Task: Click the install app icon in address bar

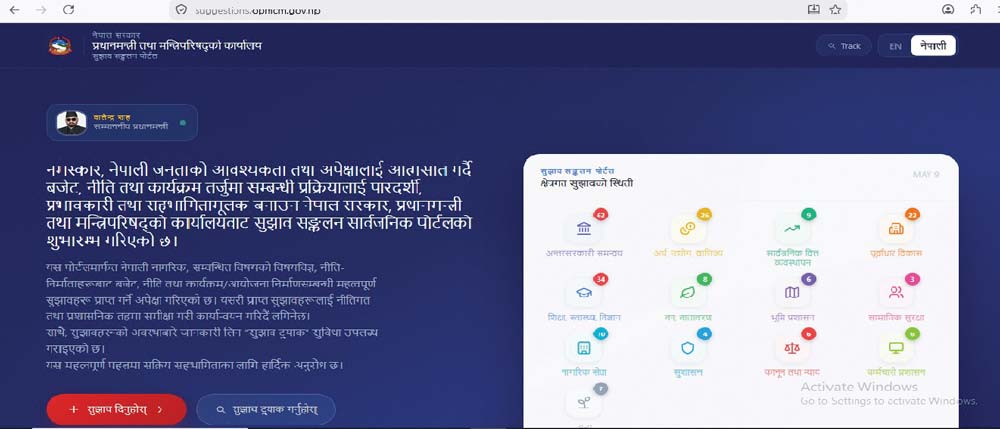Action: (813, 10)
